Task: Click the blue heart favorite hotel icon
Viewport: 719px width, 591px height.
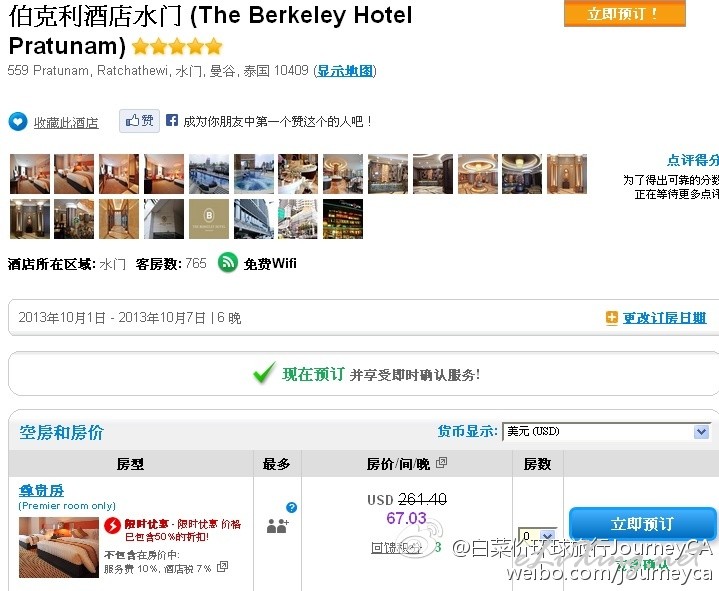Action: click(x=17, y=122)
